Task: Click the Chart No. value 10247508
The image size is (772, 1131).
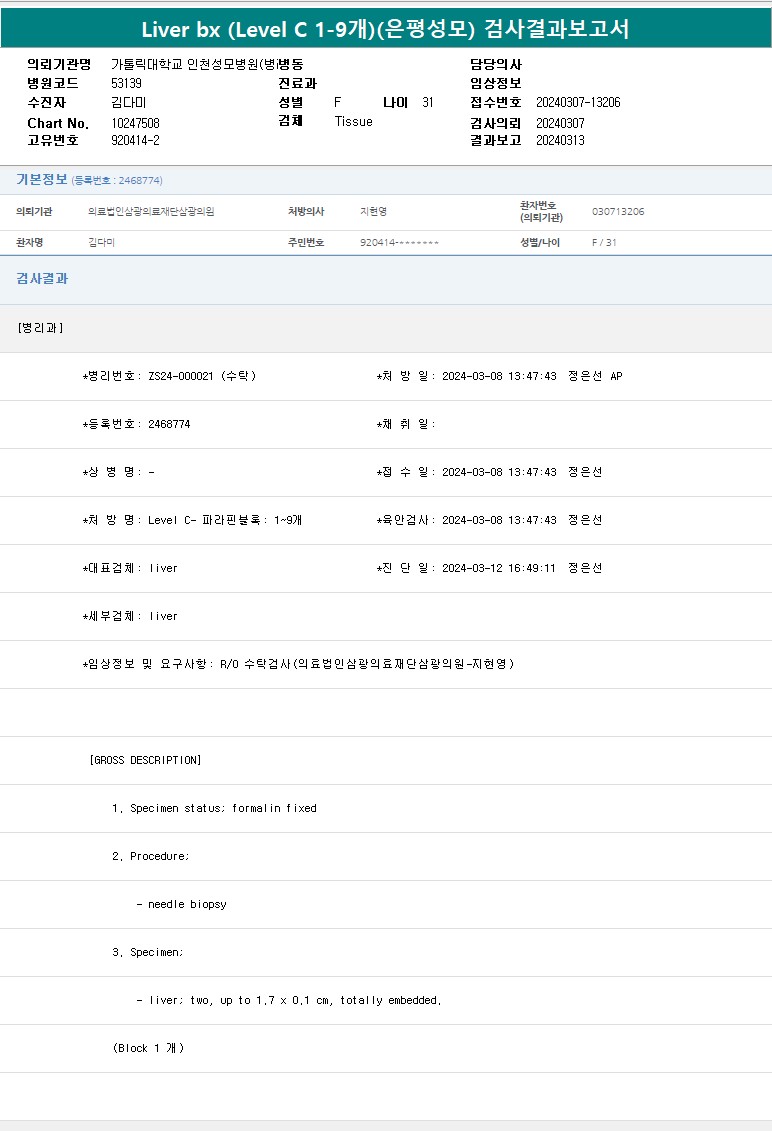Action: pos(135,123)
